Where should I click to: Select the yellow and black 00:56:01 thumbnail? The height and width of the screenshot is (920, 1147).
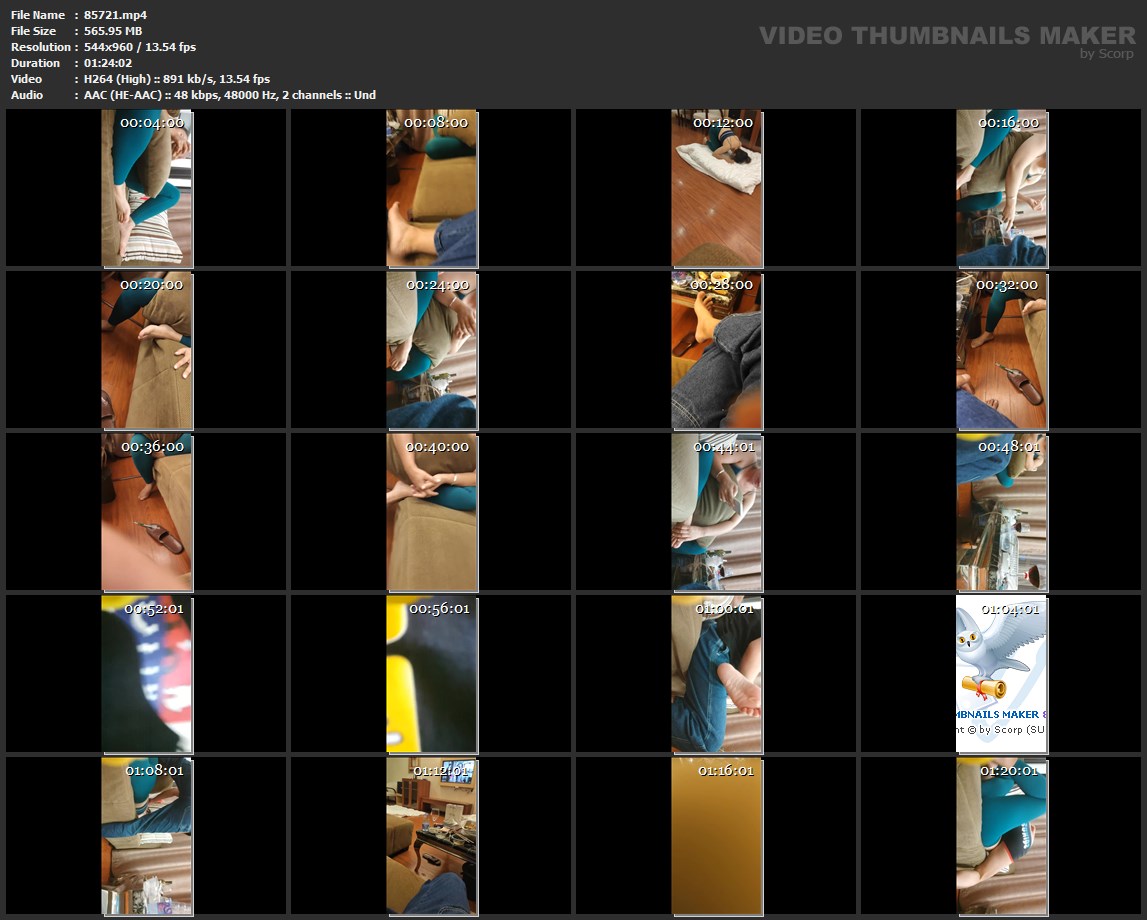[x=431, y=674]
